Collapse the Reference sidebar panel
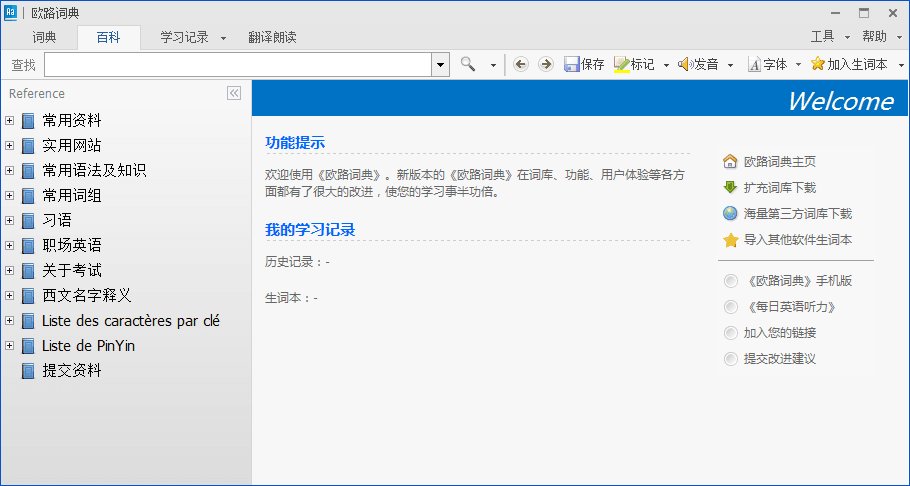This screenshot has width=910, height=486. click(x=234, y=93)
